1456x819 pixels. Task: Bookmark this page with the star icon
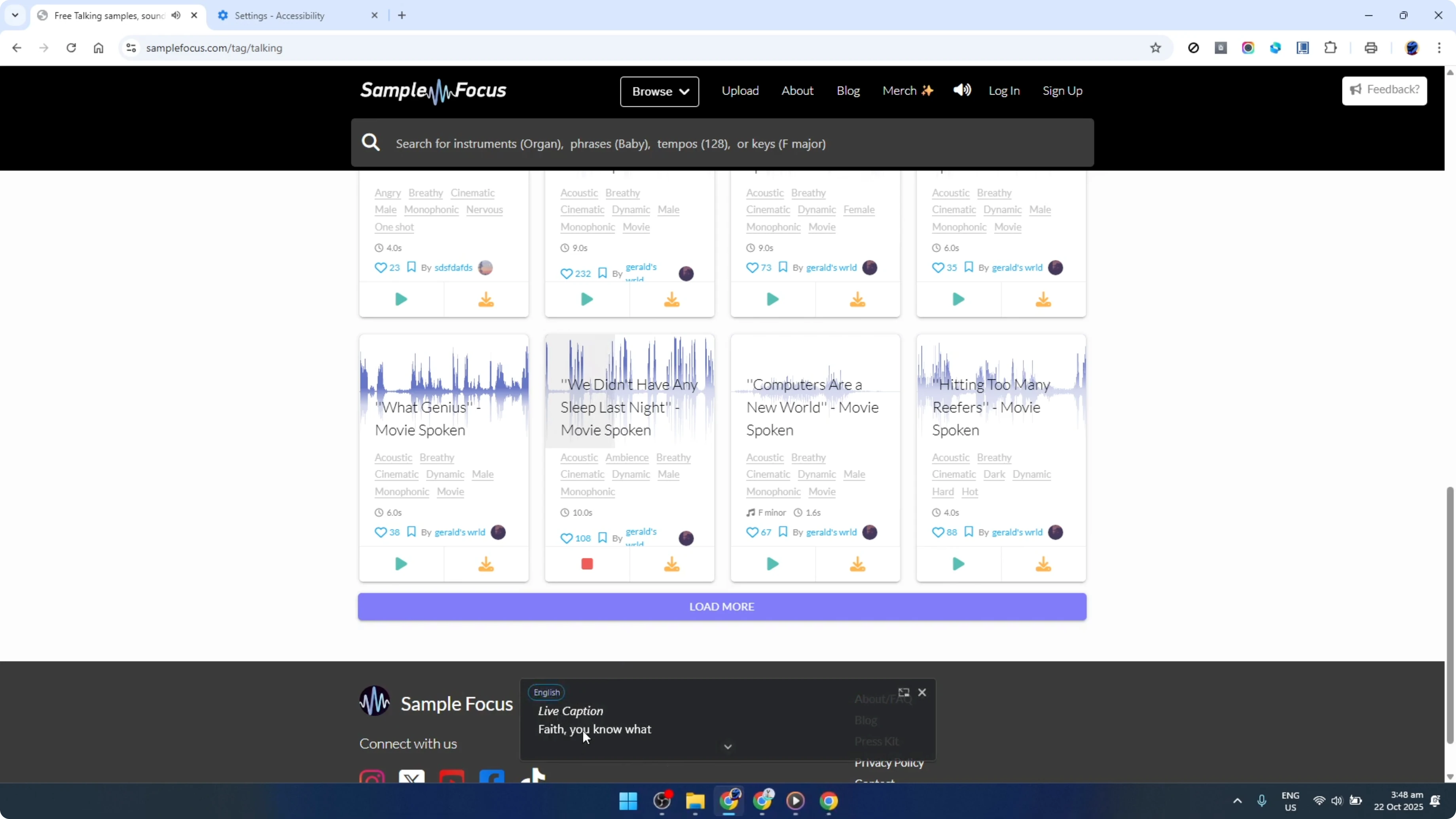[1155, 48]
